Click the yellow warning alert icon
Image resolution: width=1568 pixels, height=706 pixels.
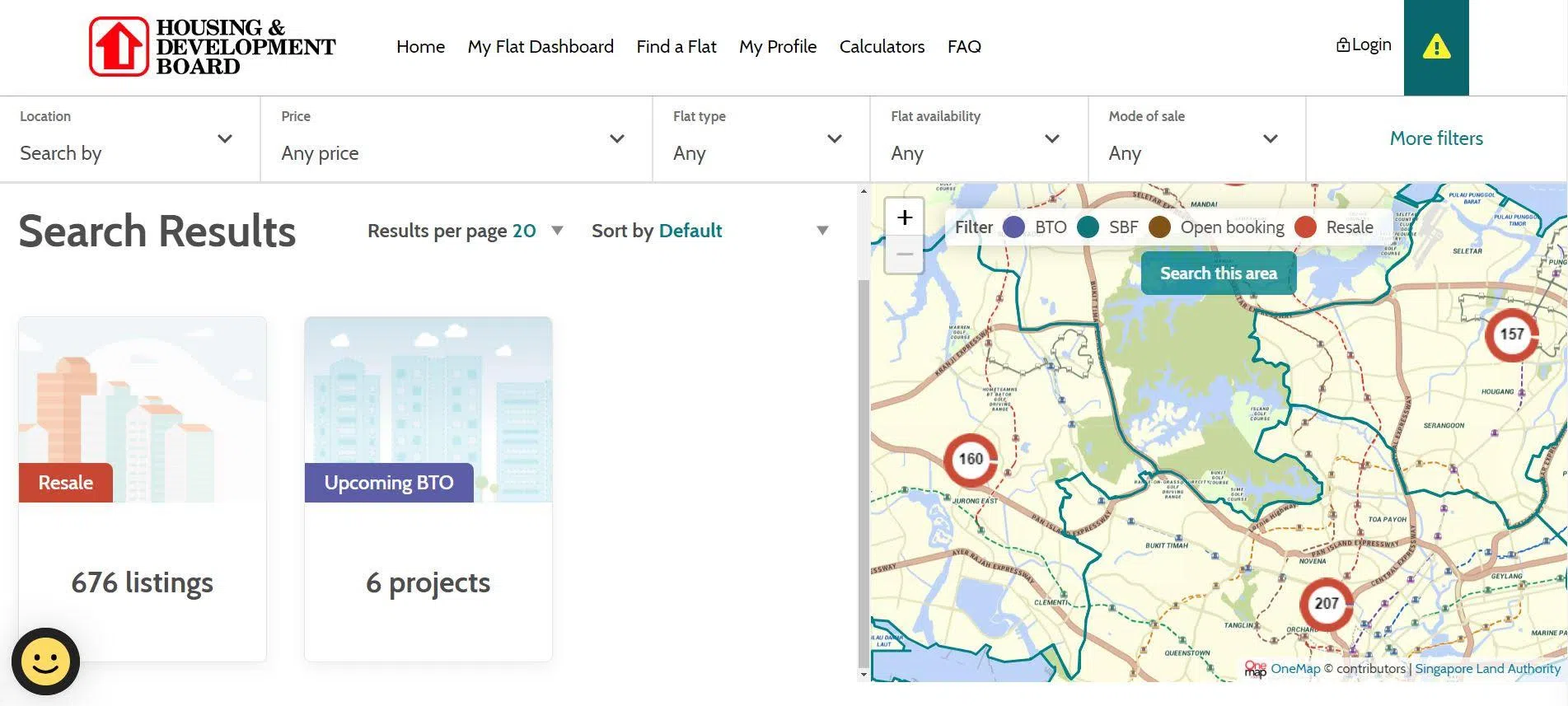point(1435,47)
